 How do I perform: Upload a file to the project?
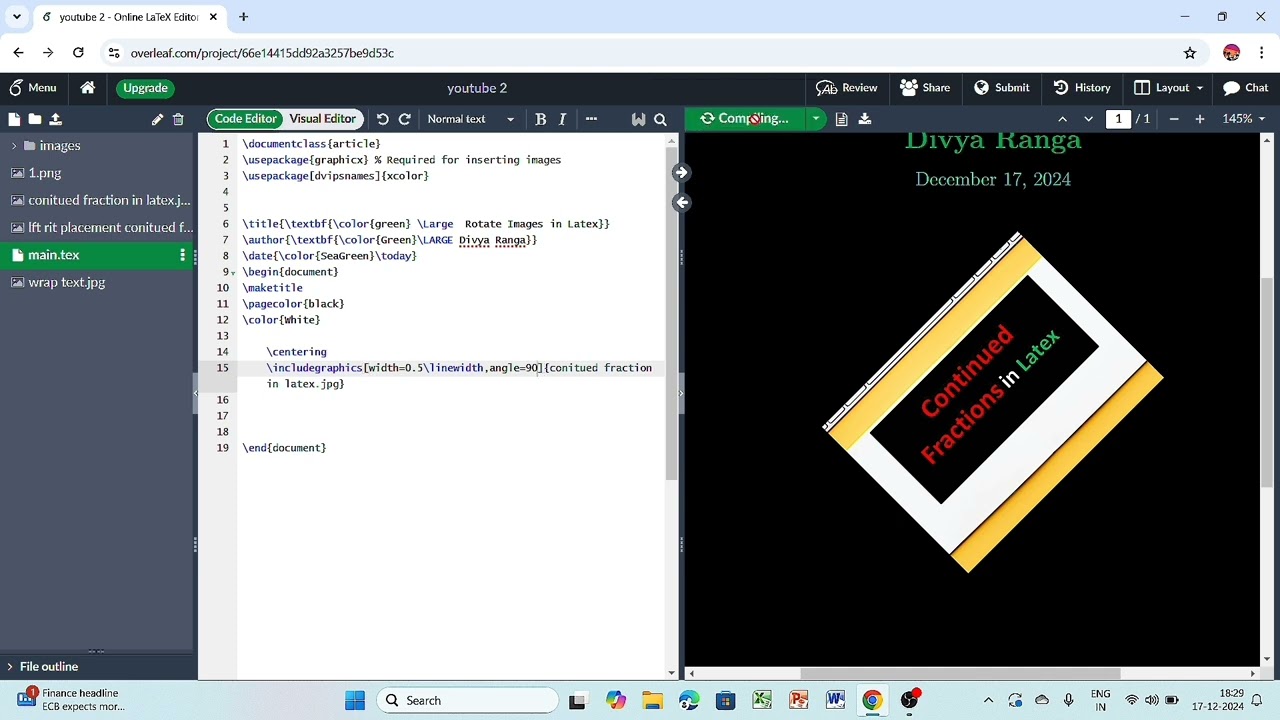55,119
